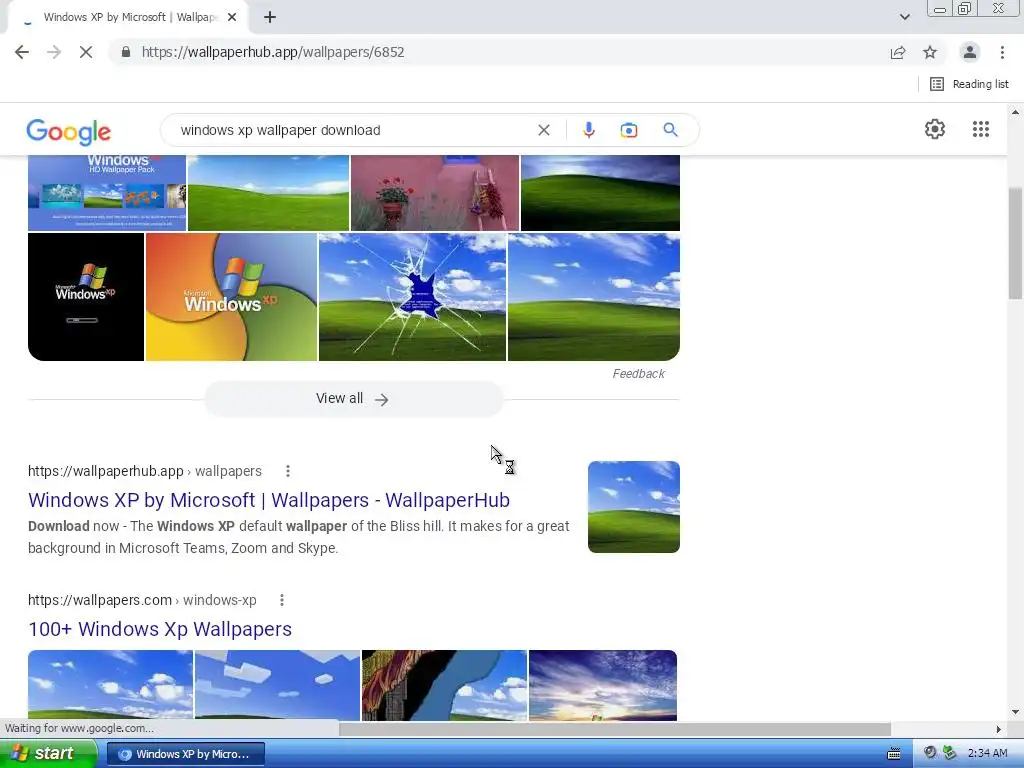The height and width of the screenshot is (768, 1024).
Task: Clear the Google search box text
Action: [543, 130]
